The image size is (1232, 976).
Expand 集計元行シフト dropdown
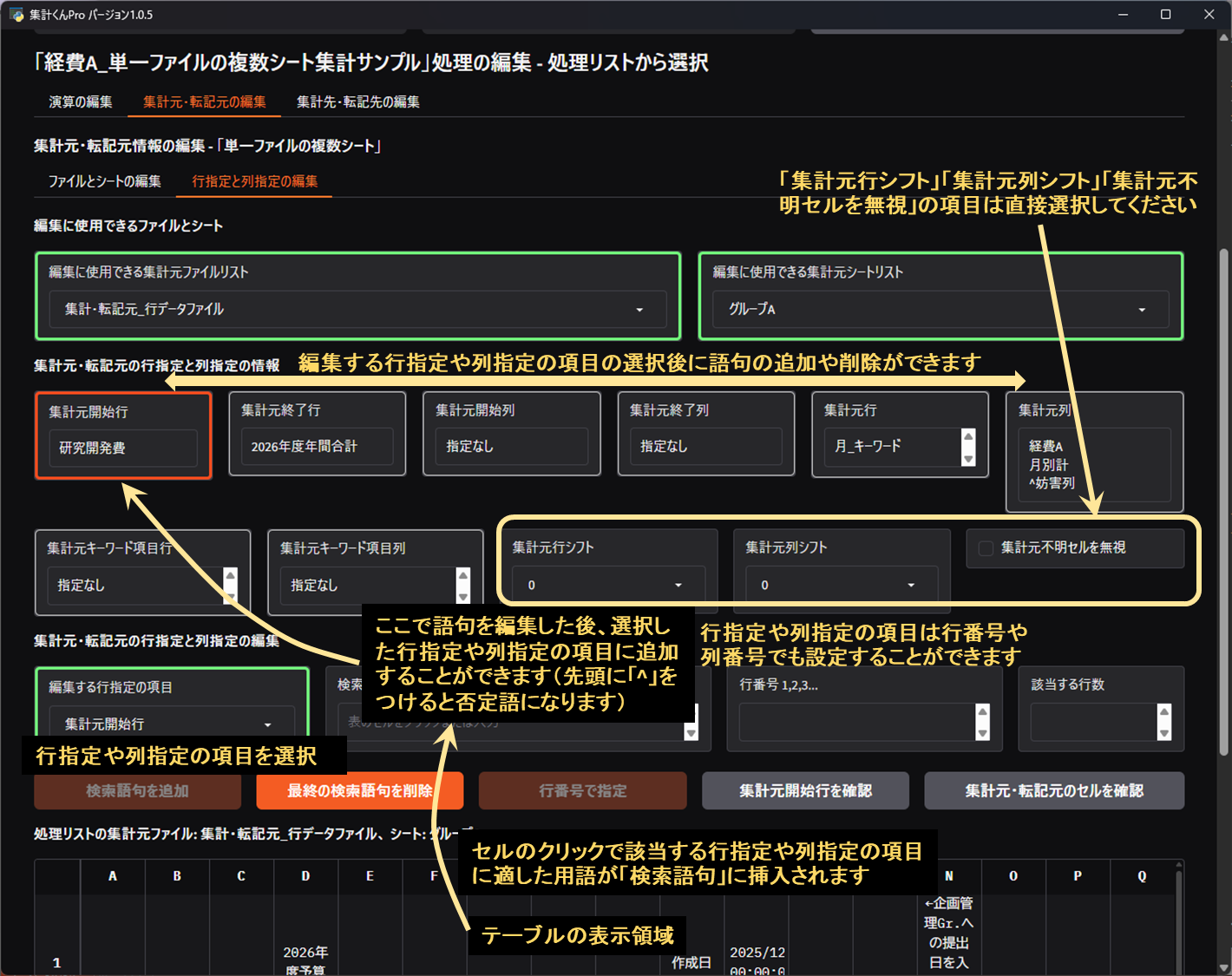click(608, 586)
